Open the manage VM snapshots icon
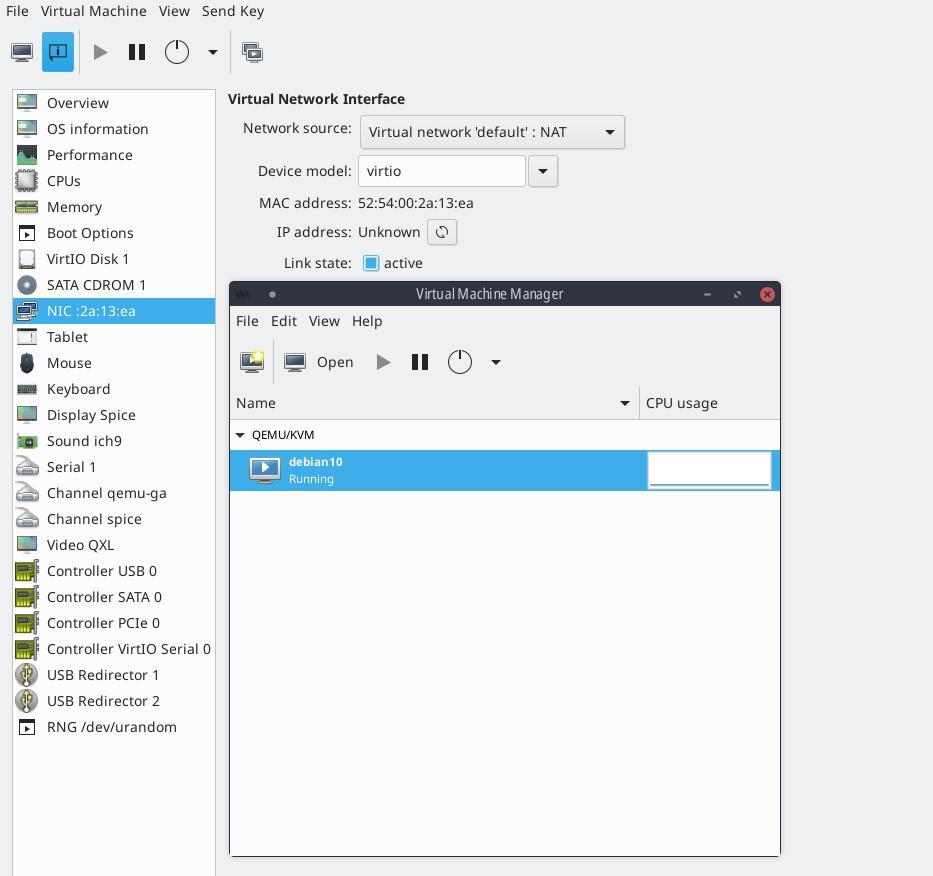 253,52
